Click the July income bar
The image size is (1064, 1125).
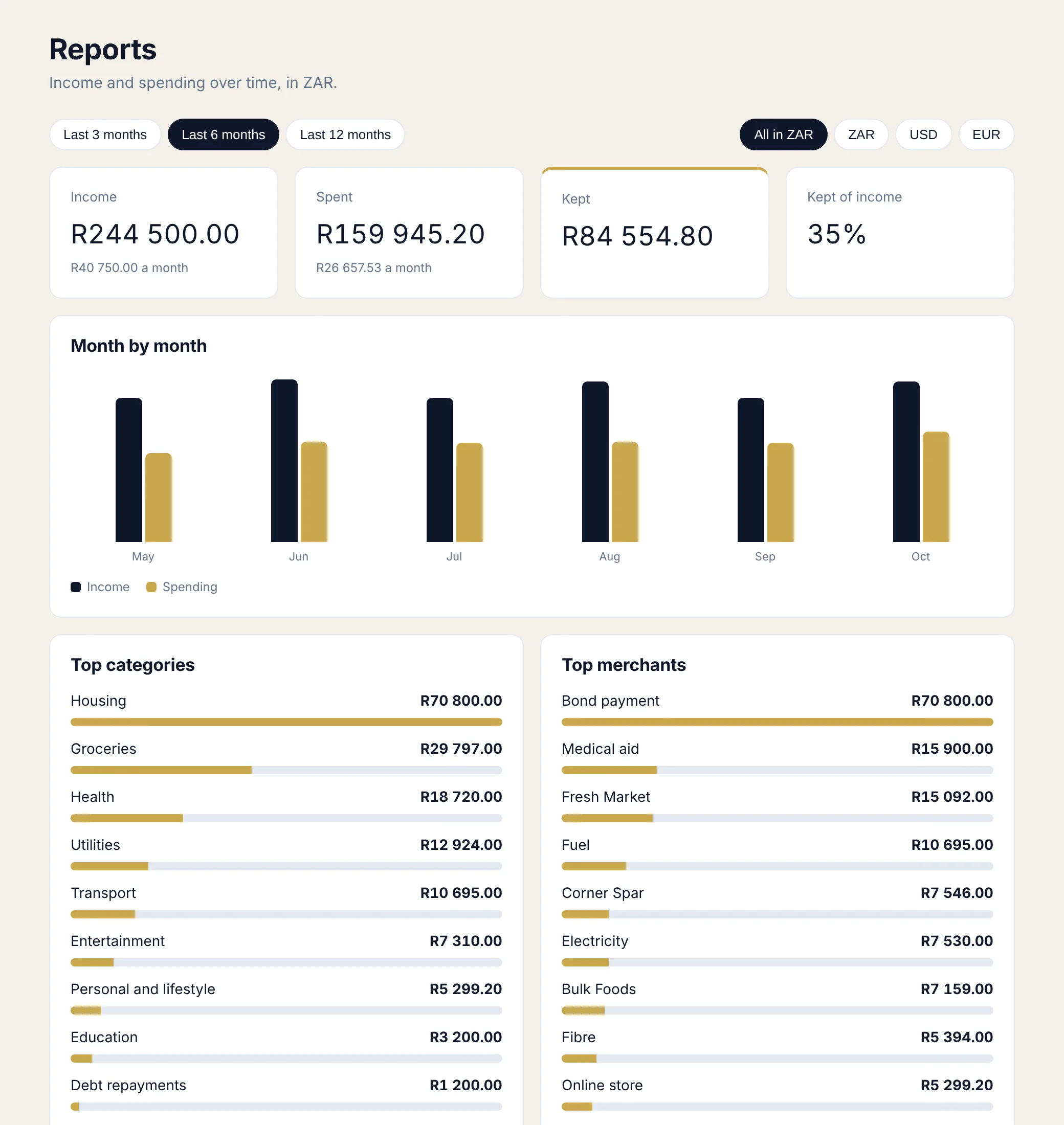tap(439, 470)
